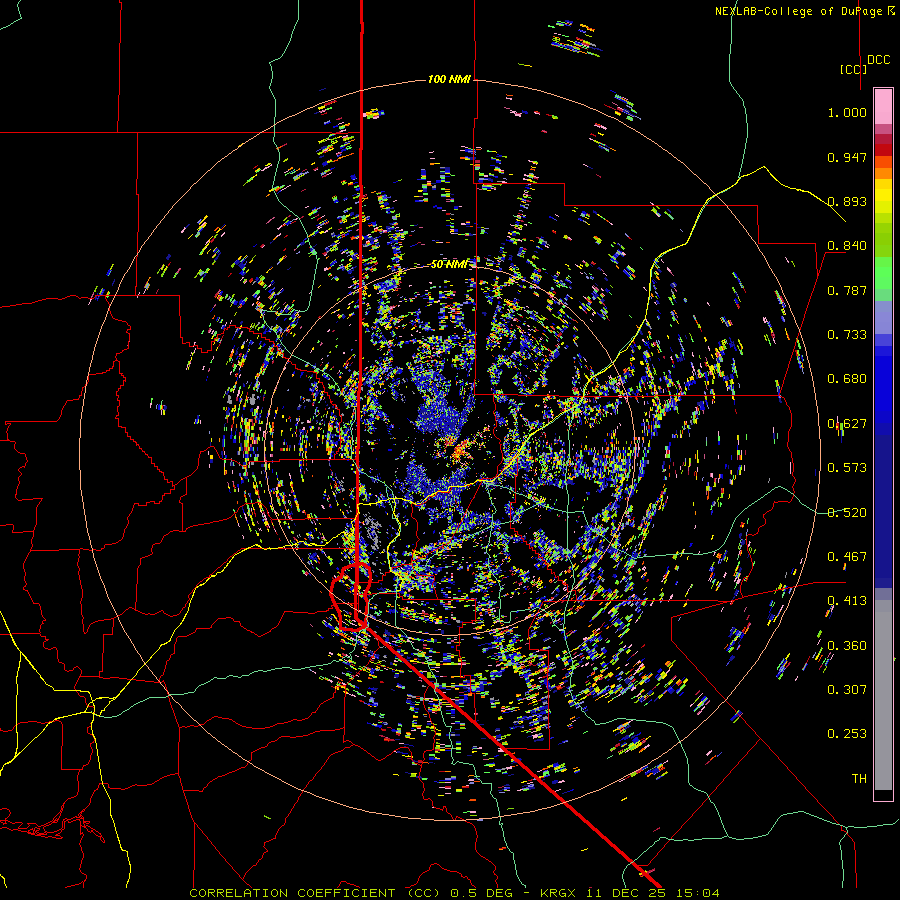Click the 0.360 legend value
This screenshot has width=900, height=900.
point(847,646)
